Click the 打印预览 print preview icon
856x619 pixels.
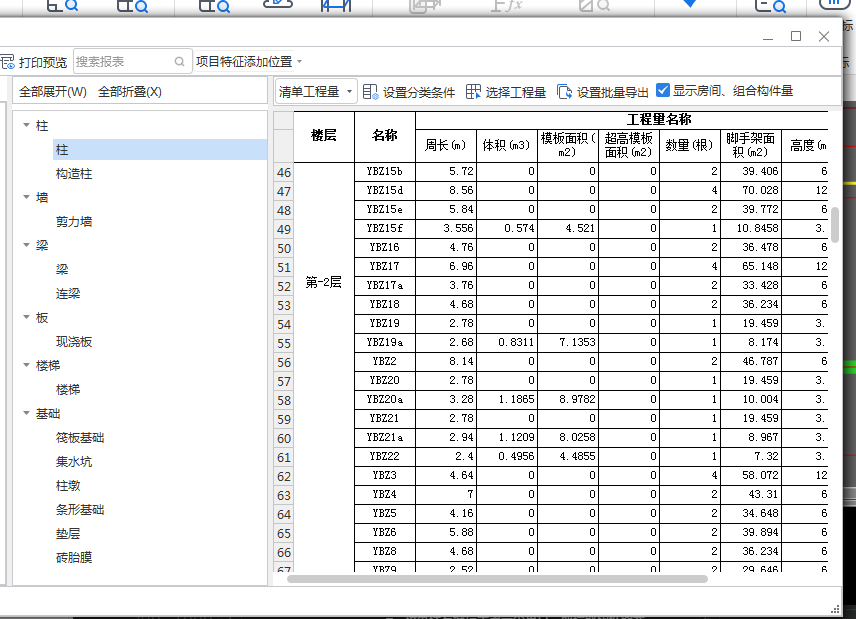pyautogui.click(x=7, y=62)
